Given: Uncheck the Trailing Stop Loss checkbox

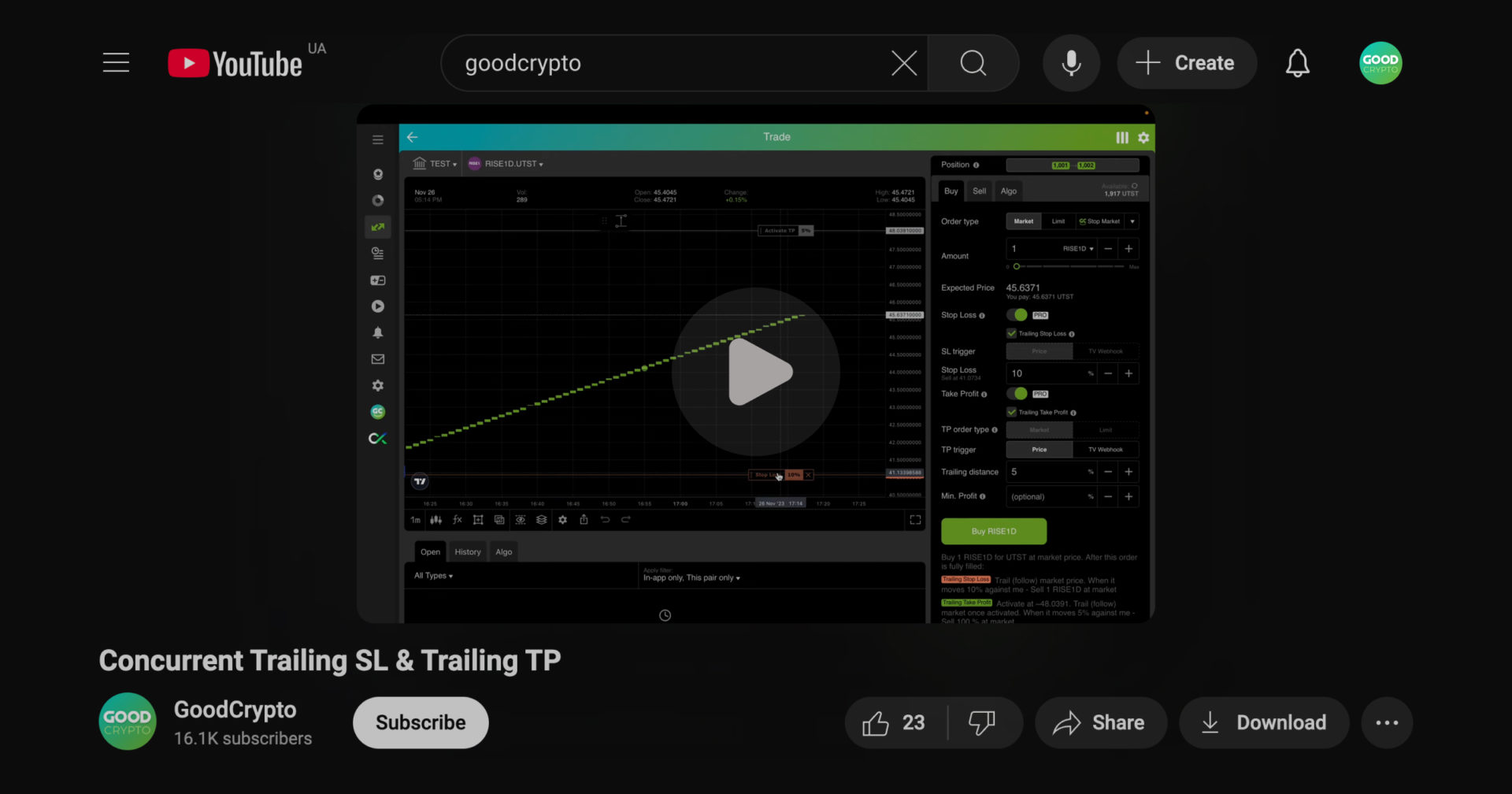Looking at the screenshot, I should (x=1011, y=333).
